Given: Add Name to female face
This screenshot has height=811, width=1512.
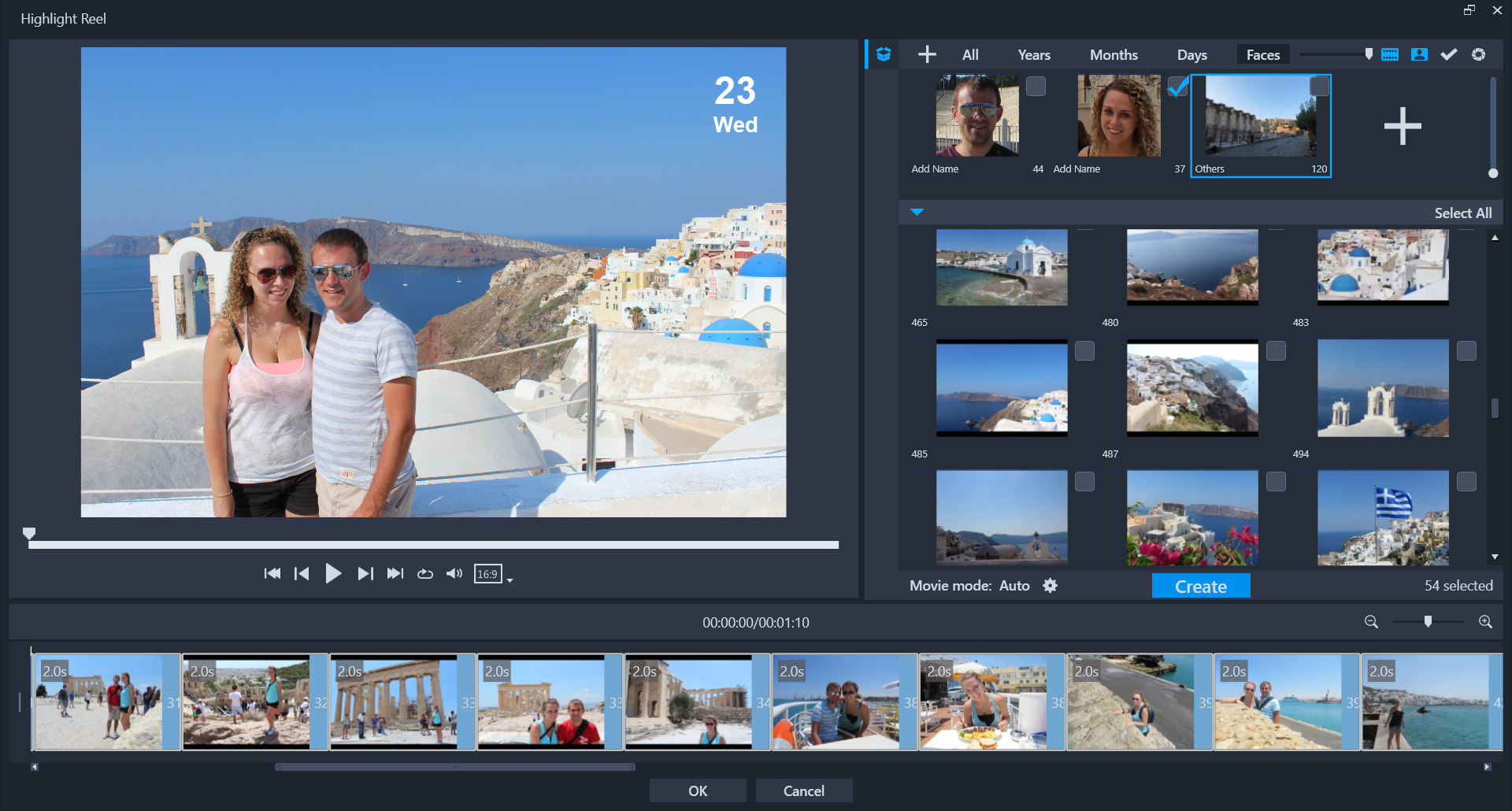Looking at the screenshot, I should (x=1077, y=168).
